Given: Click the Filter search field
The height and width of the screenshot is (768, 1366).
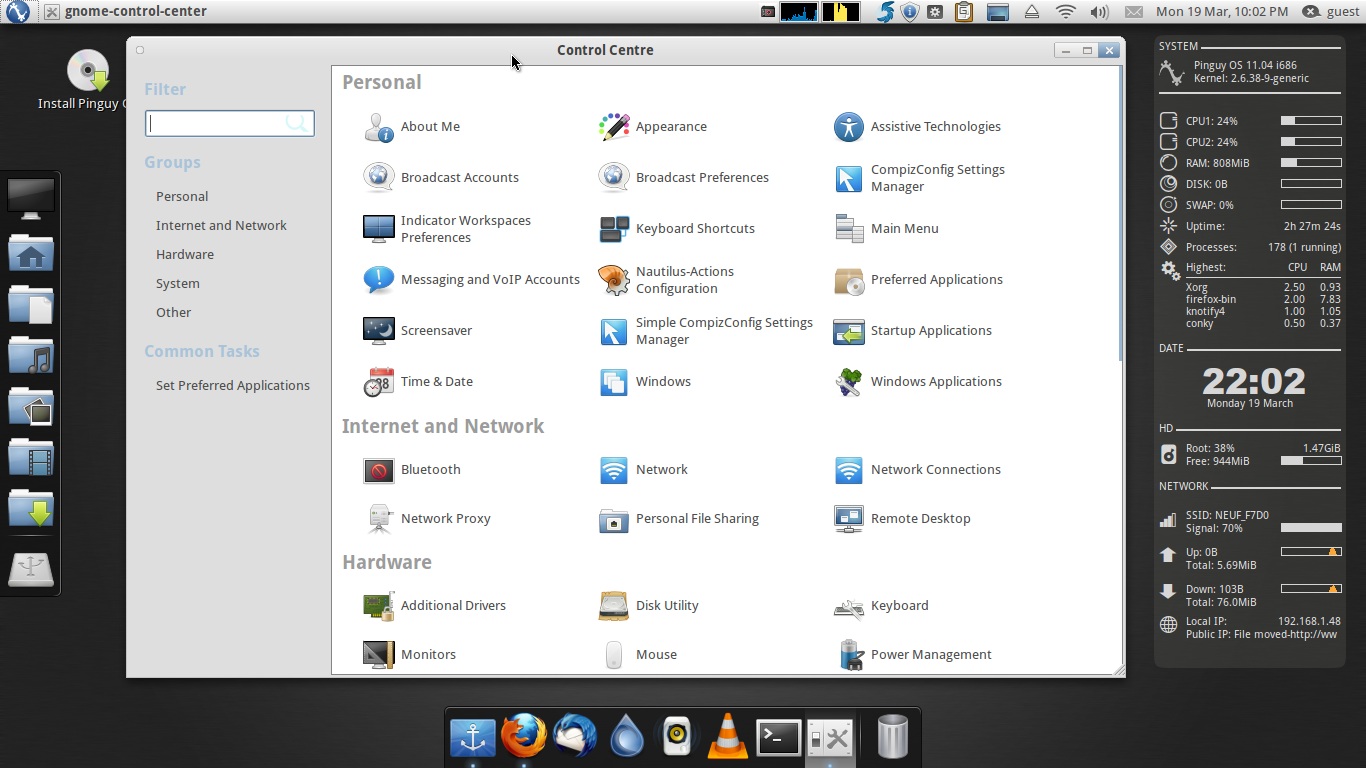Looking at the screenshot, I should (x=229, y=123).
